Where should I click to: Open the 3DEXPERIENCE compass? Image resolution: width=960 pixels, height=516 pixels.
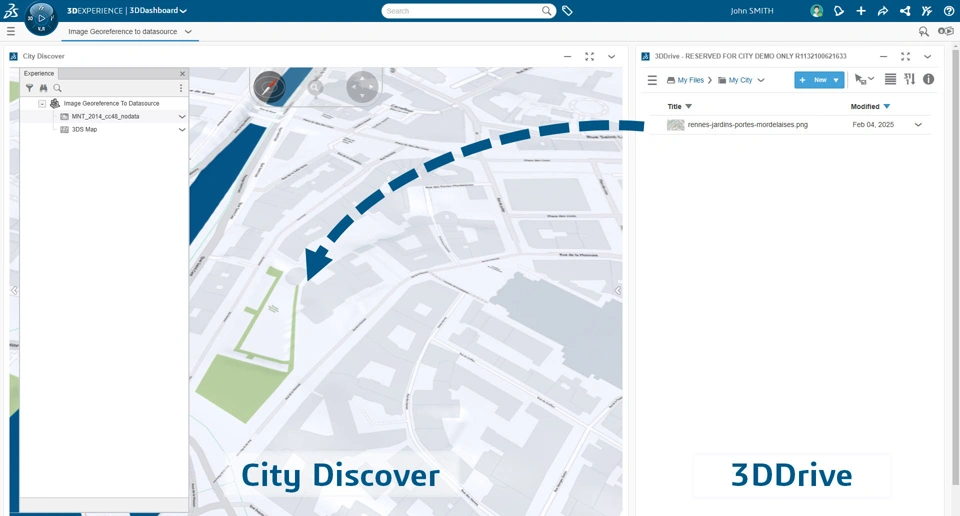(41, 18)
